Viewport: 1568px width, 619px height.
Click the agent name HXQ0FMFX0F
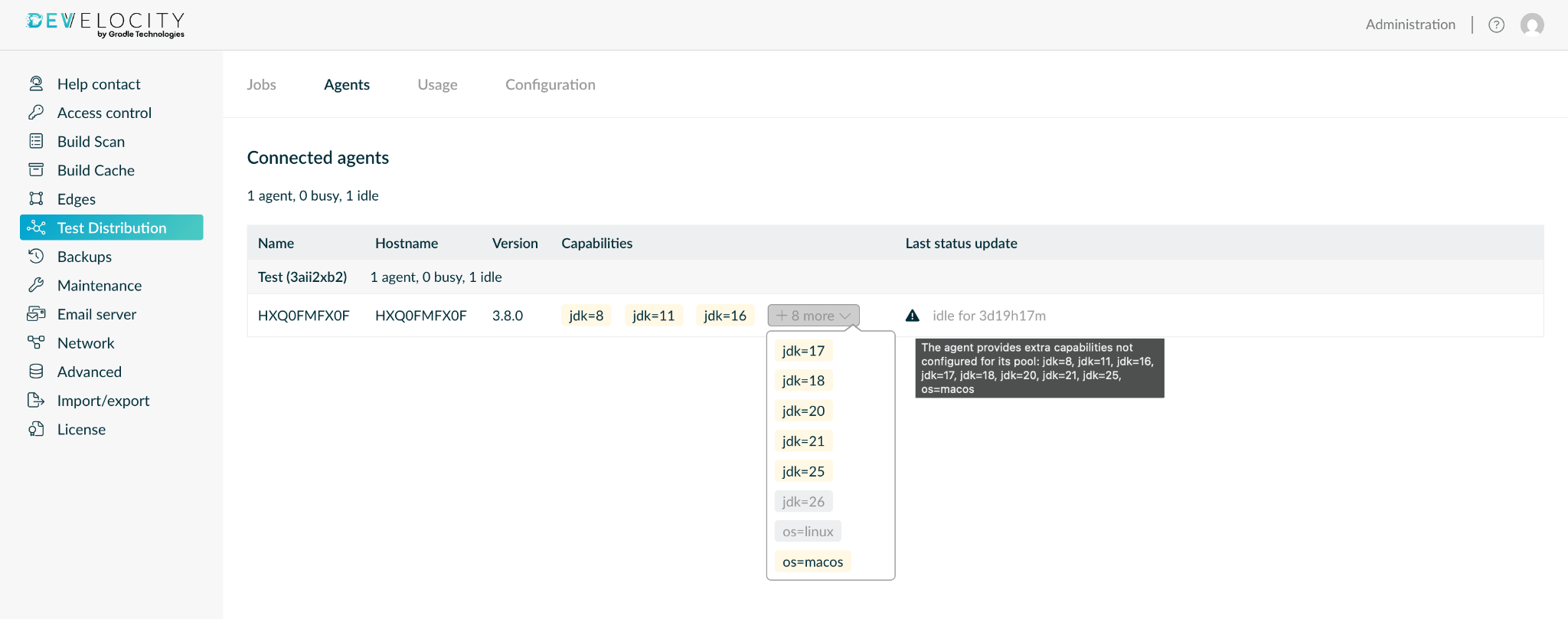304,316
